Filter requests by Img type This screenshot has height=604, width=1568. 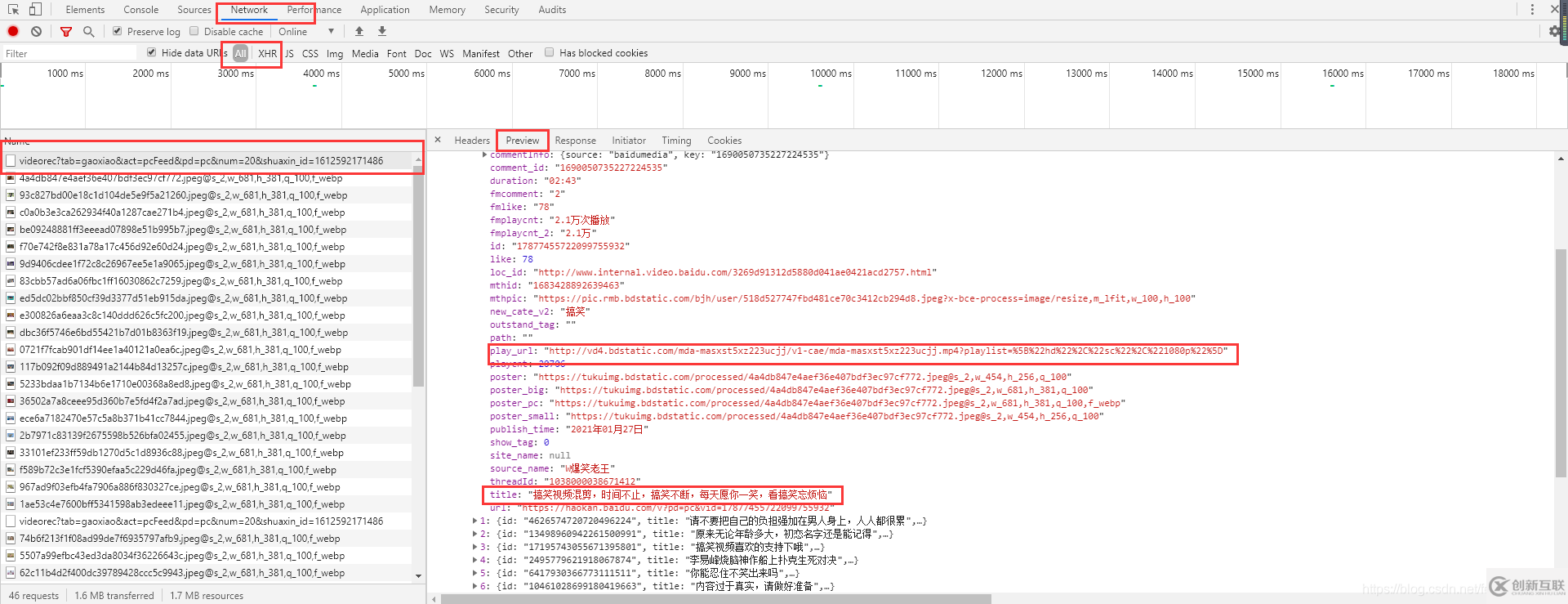(x=335, y=53)
